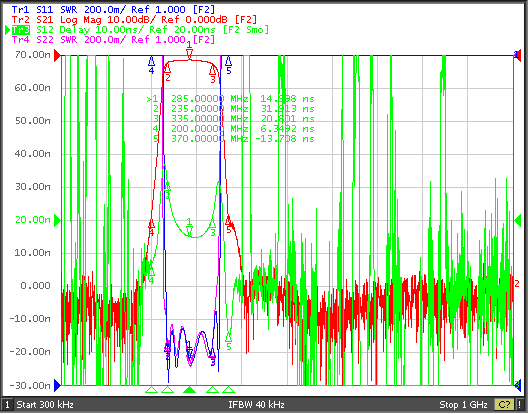Click red marker 1 at top of passband
Viewport: 529px width, 414px height.
[x=189, y=51]
